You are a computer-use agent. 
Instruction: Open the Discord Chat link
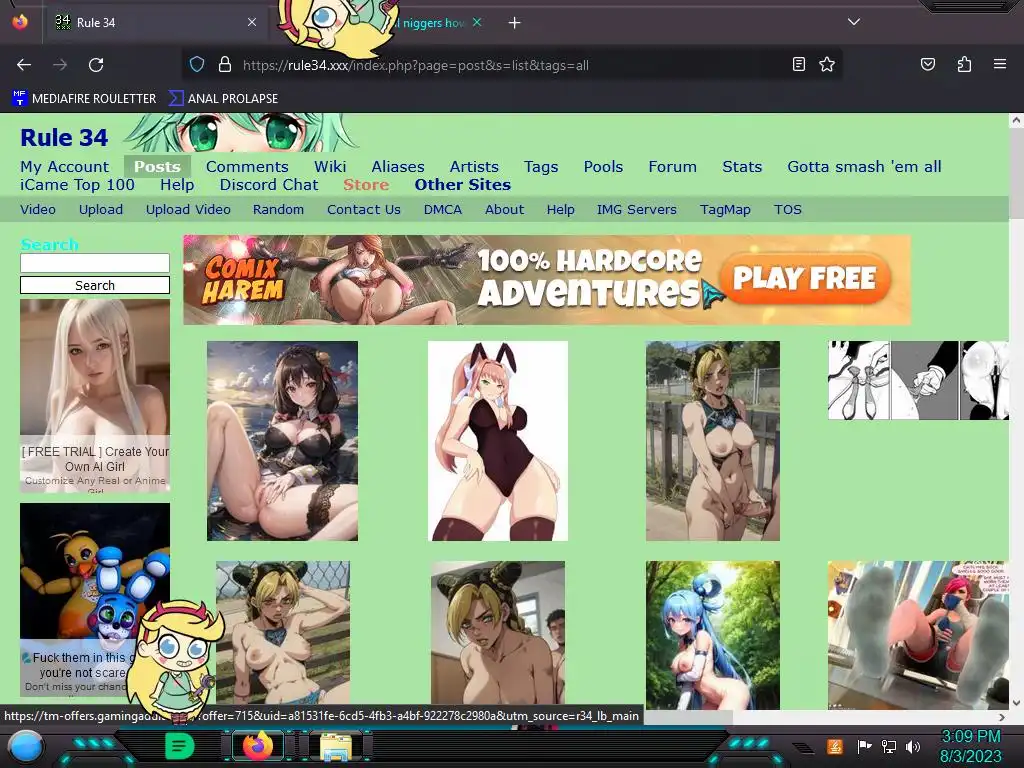[x=269, y=185]
